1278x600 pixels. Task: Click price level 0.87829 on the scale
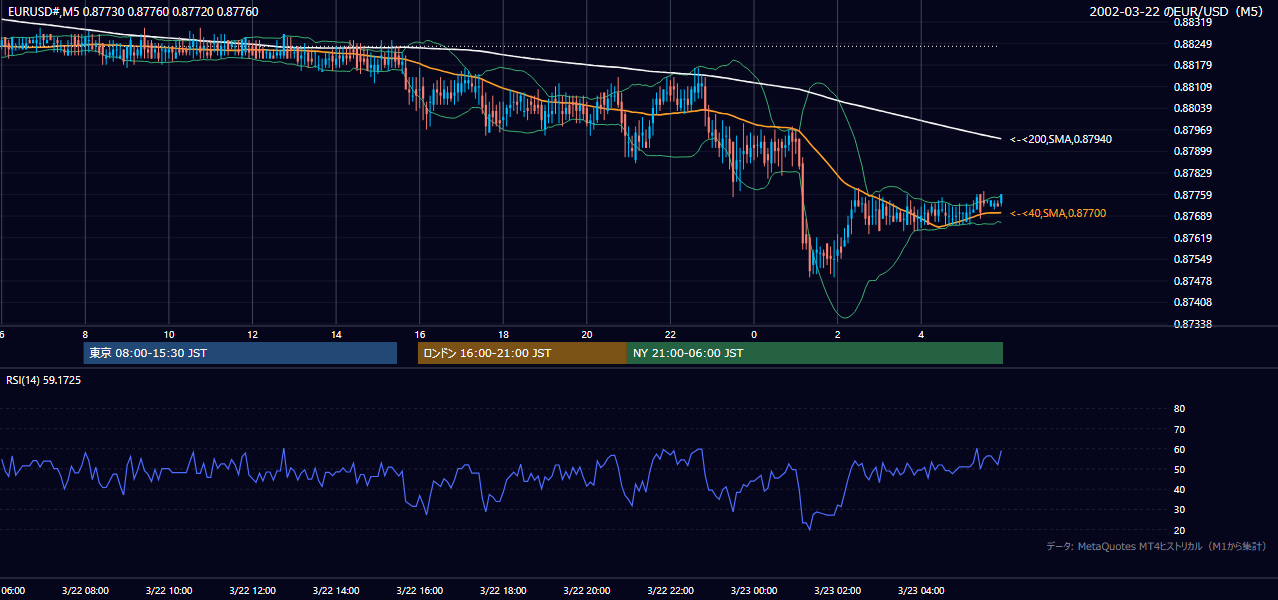coord(1192,173)
